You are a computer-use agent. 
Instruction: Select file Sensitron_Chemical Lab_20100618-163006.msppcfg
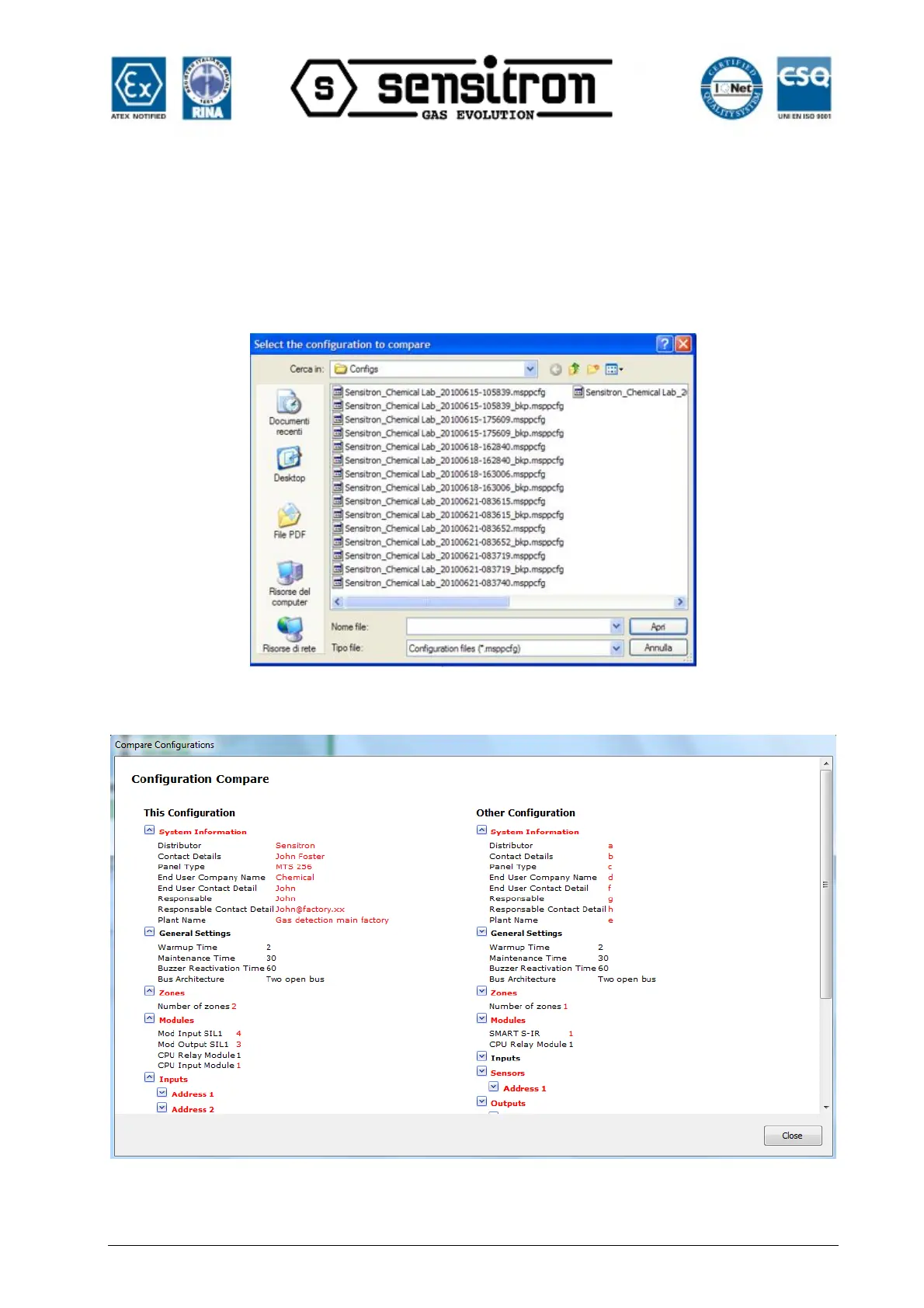[x=439, y=474]
